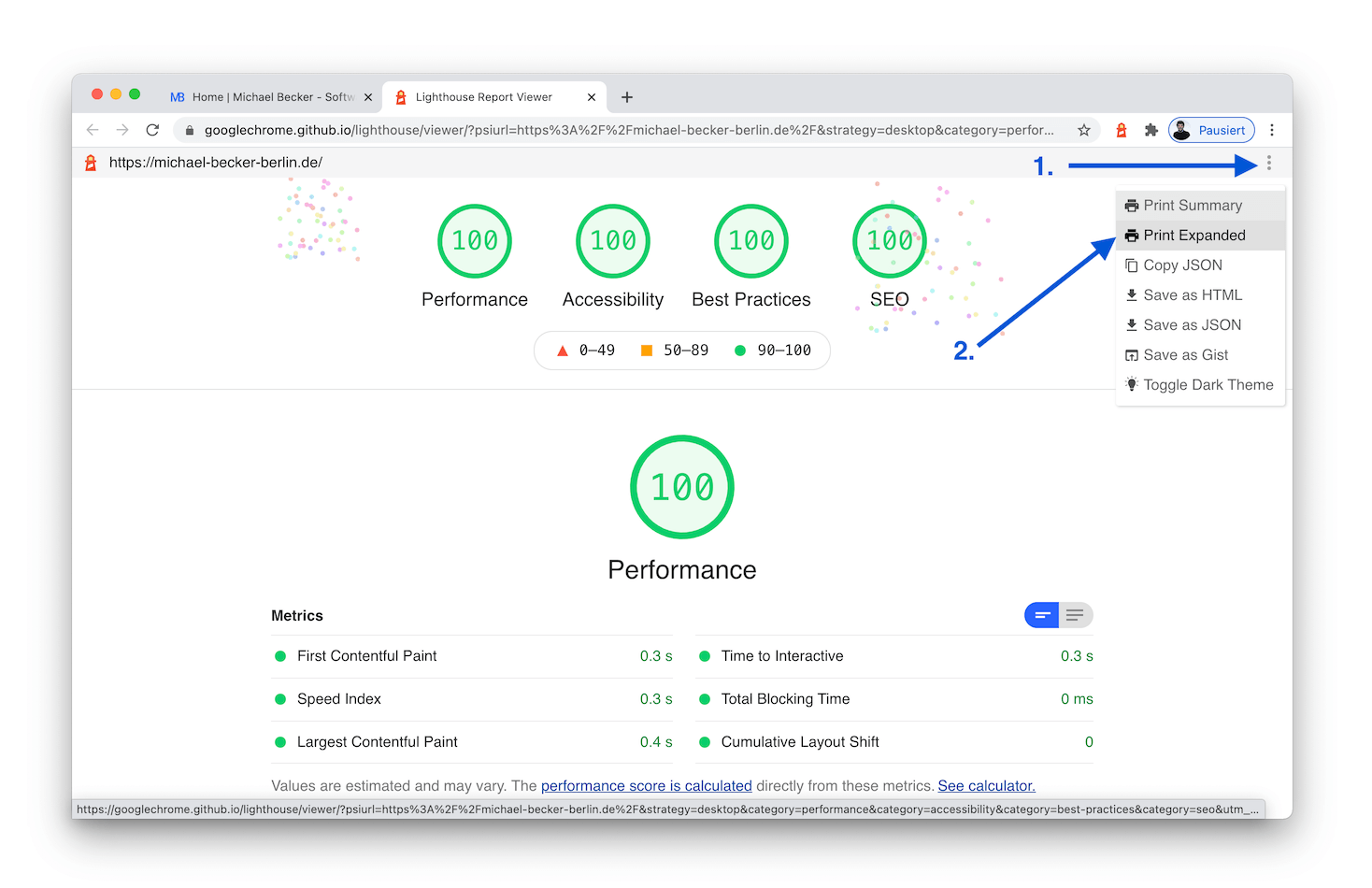Open the Lighthouse report tools three-dot menu
The height and width of the screenshot is (888, 1372).
pyautogui.click(x=1268, y=164)
